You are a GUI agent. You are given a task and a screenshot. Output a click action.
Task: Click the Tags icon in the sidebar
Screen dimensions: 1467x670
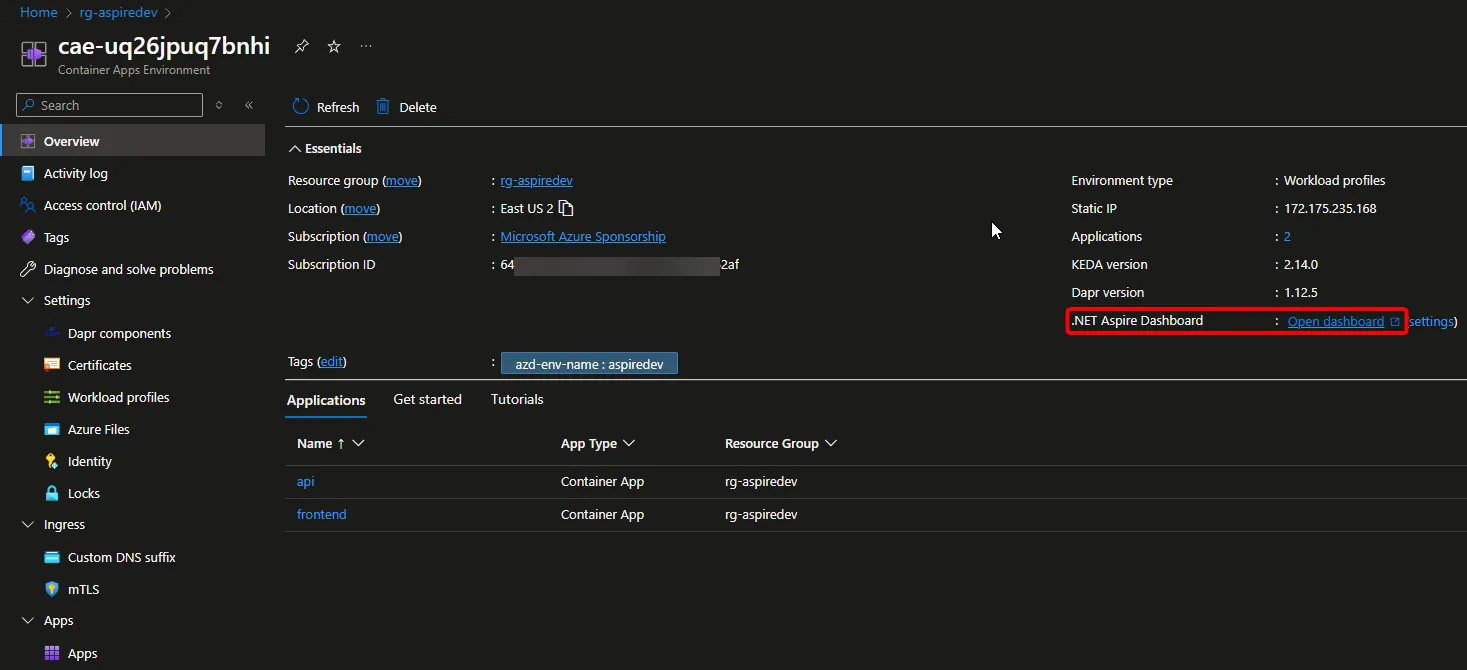(27, 237)
